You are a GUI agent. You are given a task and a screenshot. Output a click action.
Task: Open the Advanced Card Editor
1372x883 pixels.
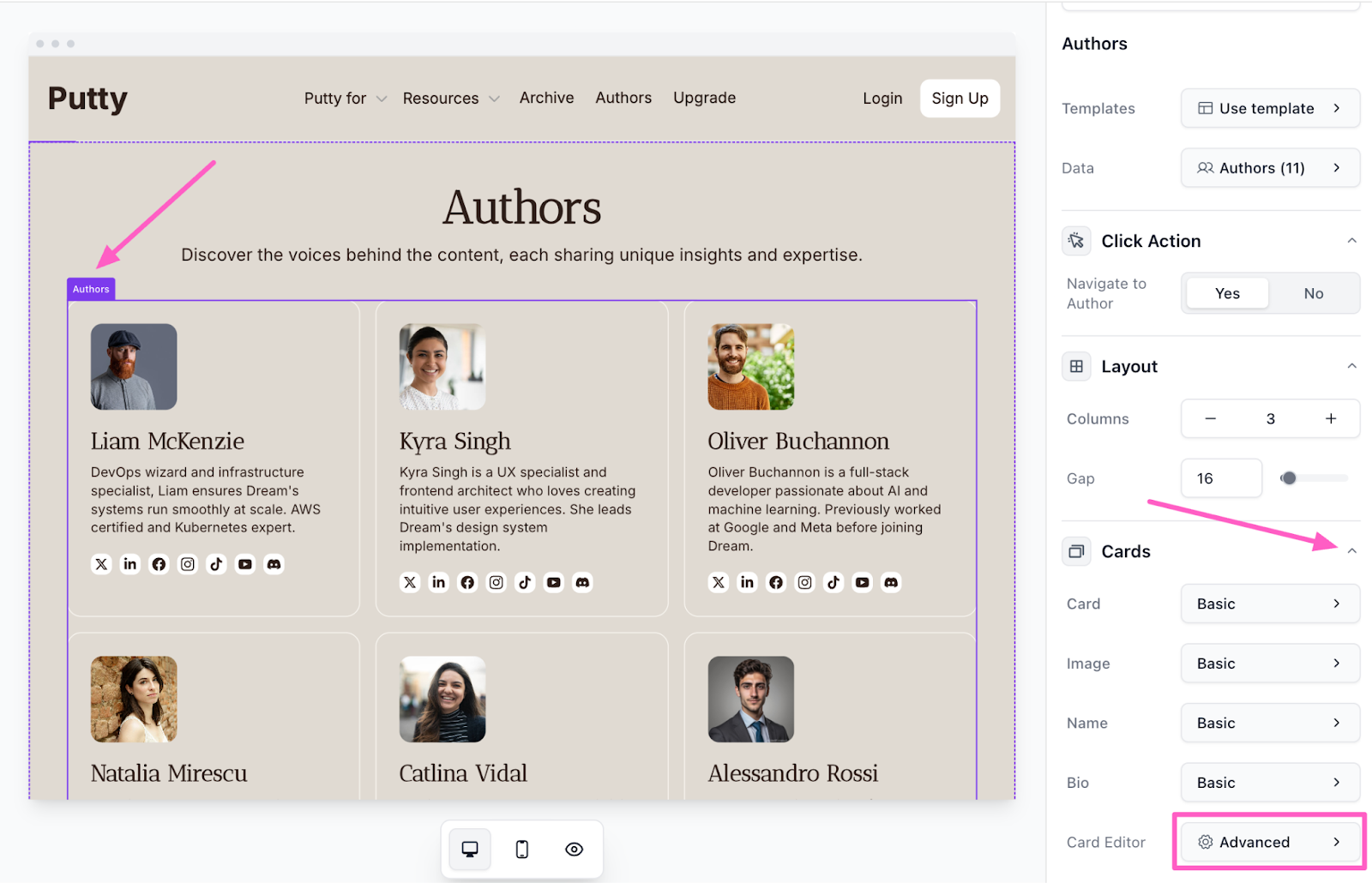point(1269,842)
